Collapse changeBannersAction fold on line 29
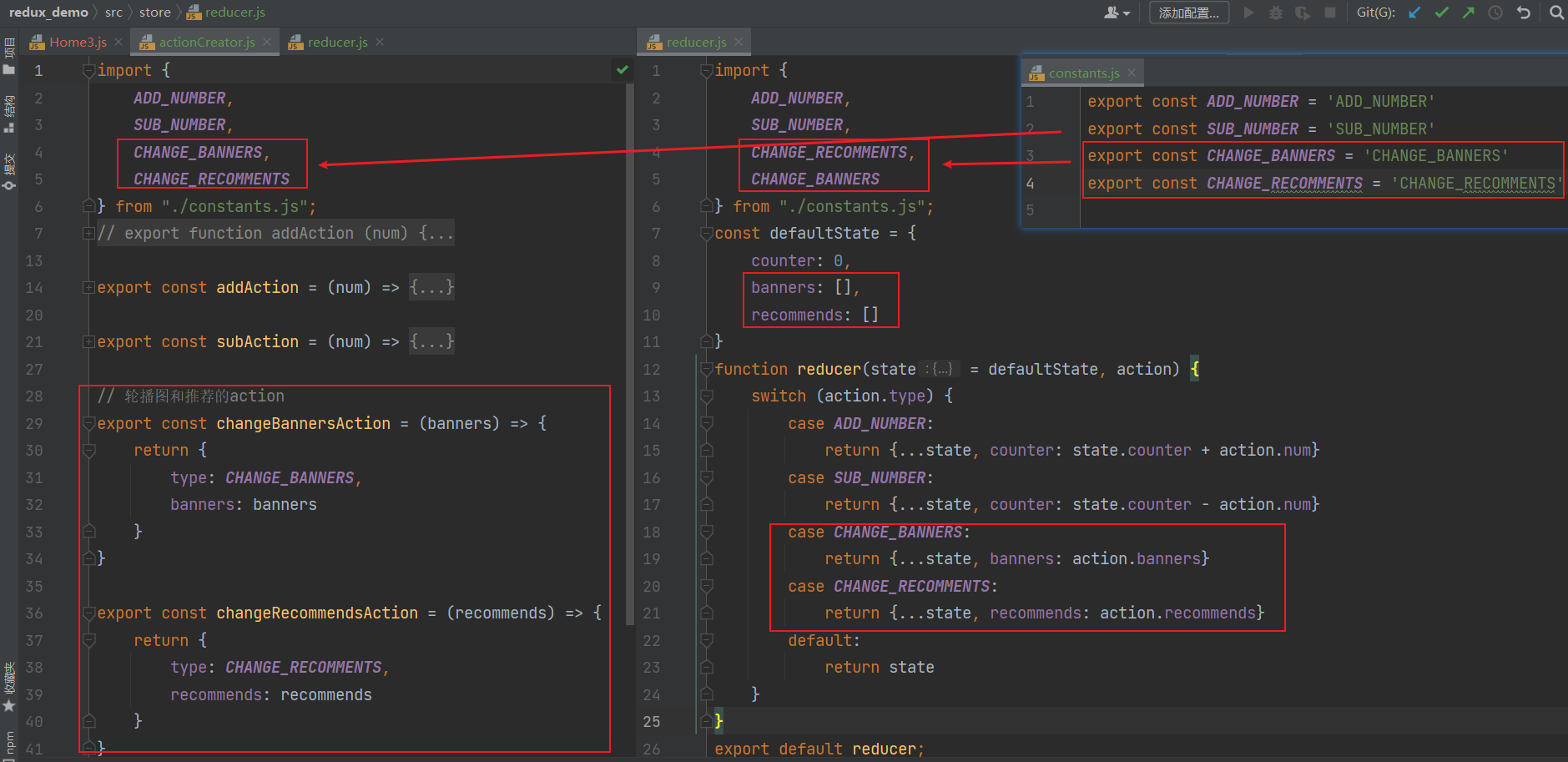 tap(88, 424)
